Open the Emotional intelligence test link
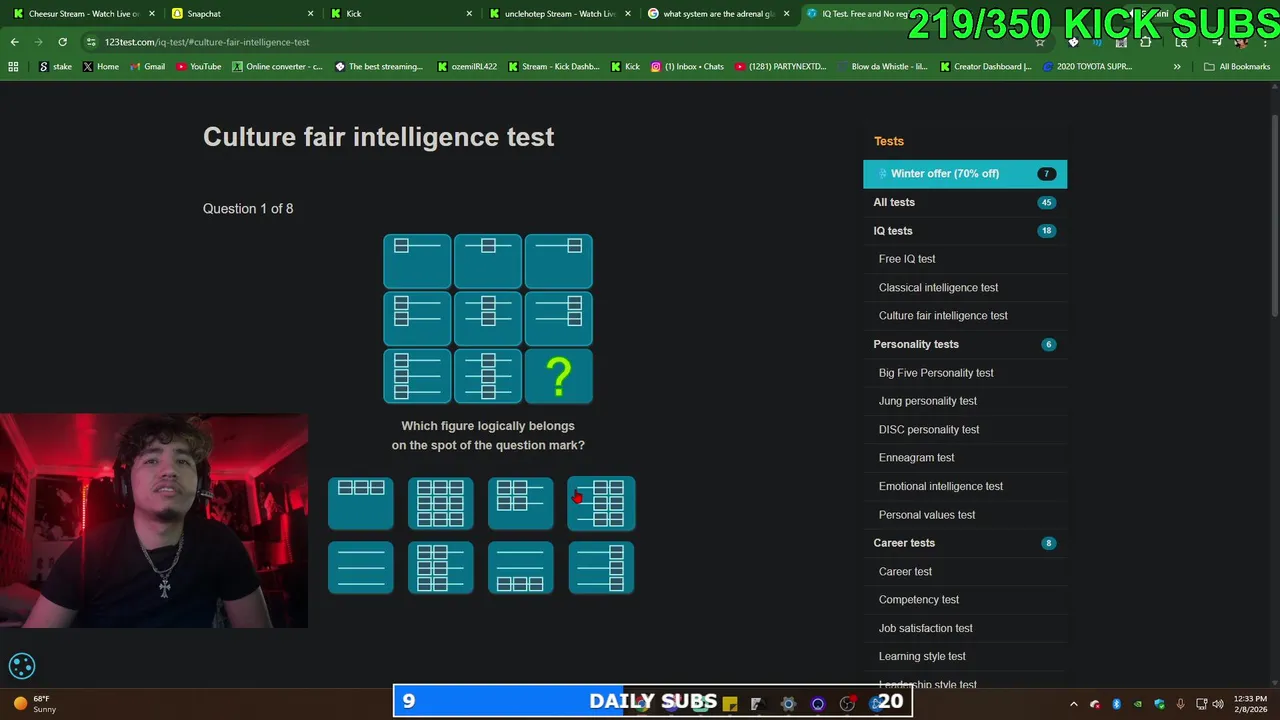Viewport: 1280px width, 720px height. pos(941,486)
